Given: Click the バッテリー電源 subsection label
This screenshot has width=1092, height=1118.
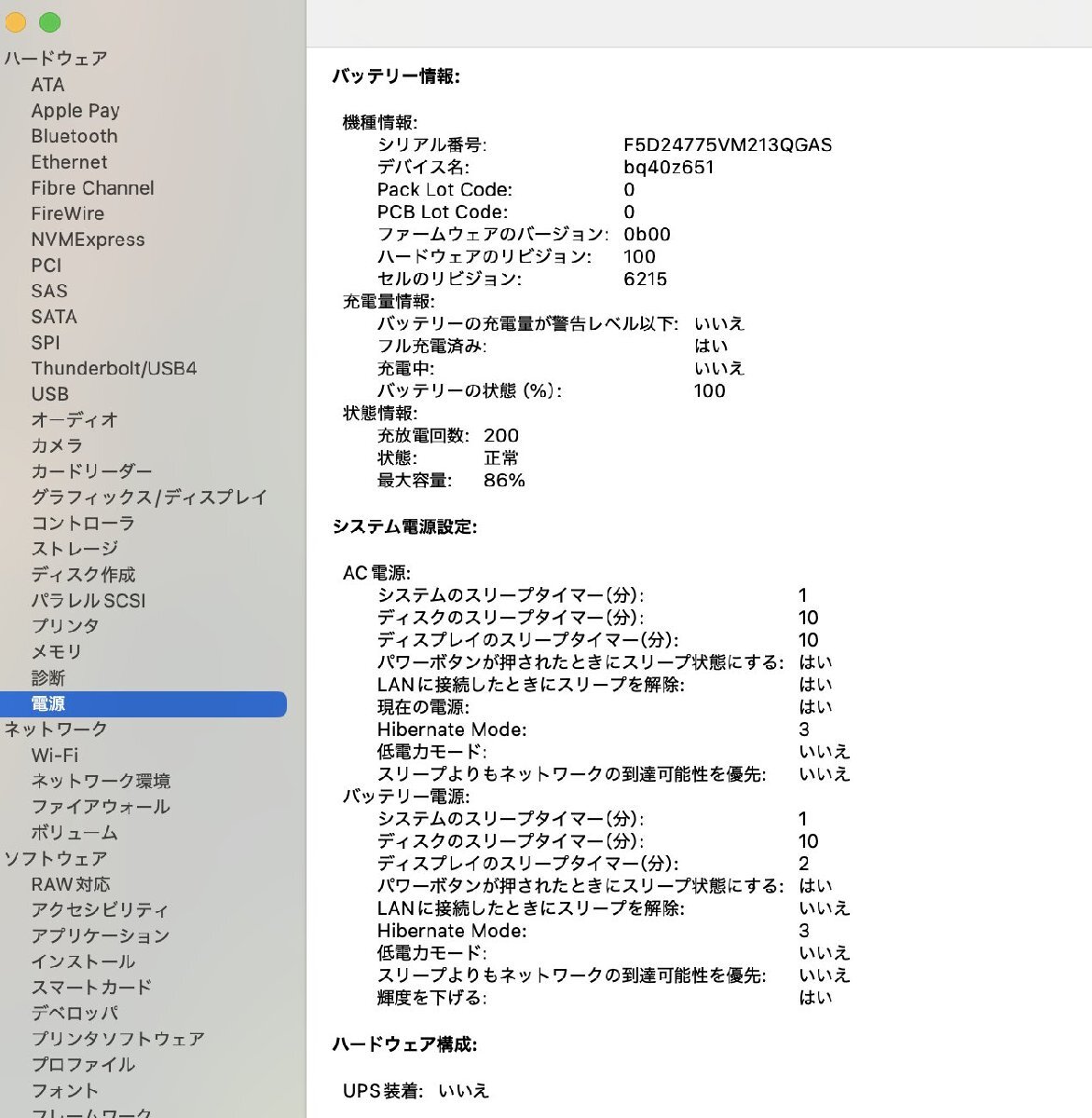Looking at the screenshot, I should (x=406, y=797).
